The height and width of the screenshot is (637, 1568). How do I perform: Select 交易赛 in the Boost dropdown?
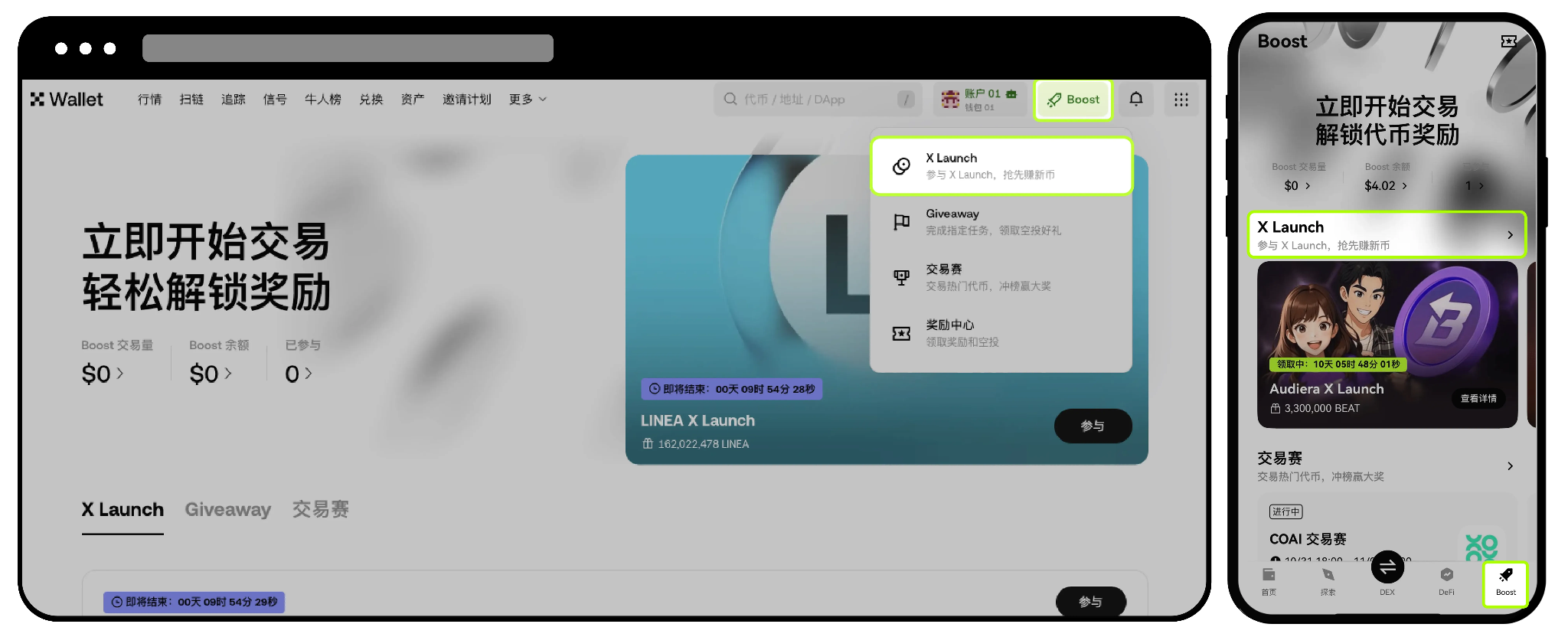1001,277
